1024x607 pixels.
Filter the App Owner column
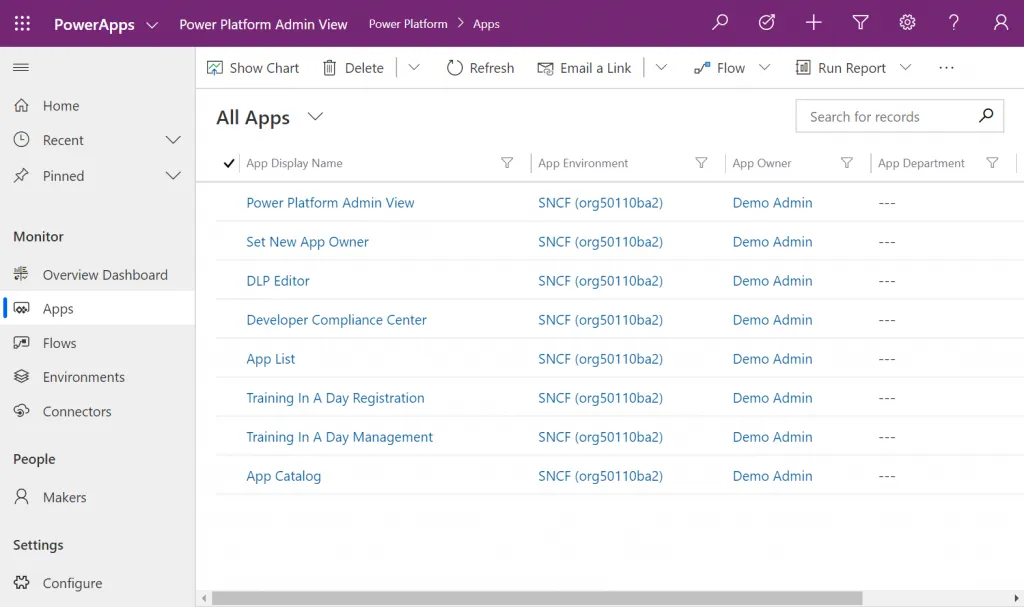click(846, 163)
